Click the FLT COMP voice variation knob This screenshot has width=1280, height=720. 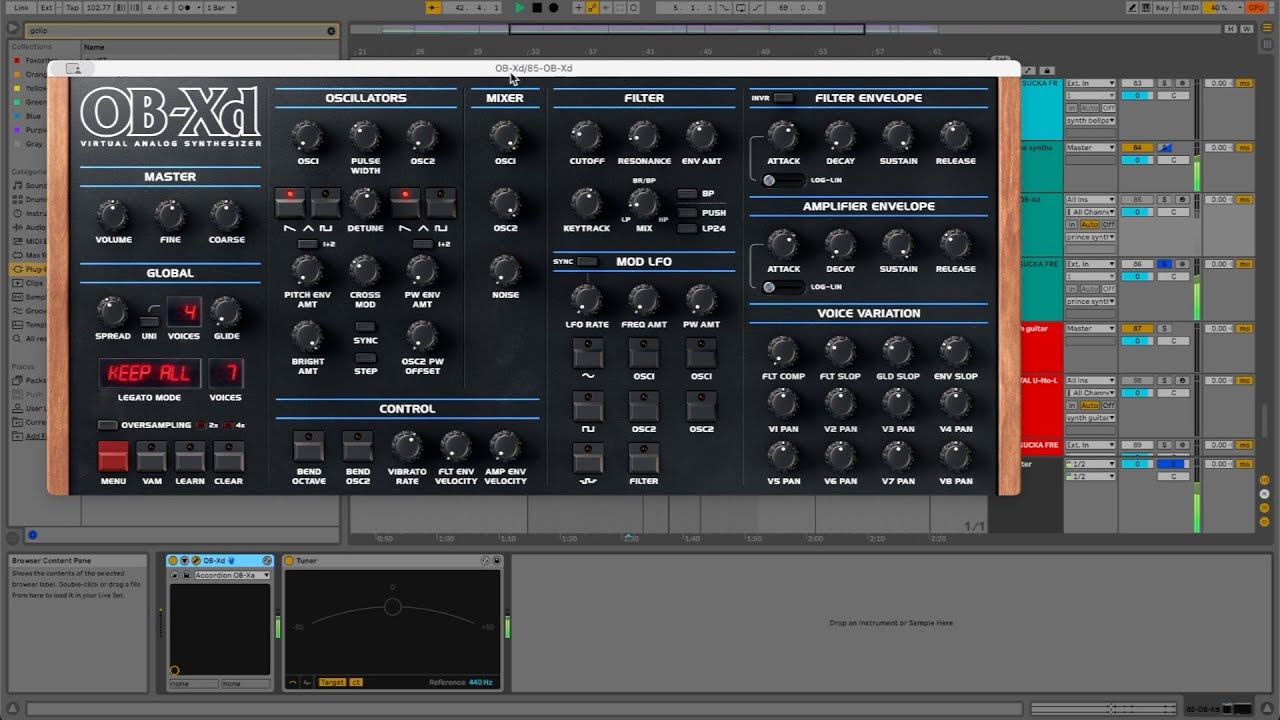783,351
